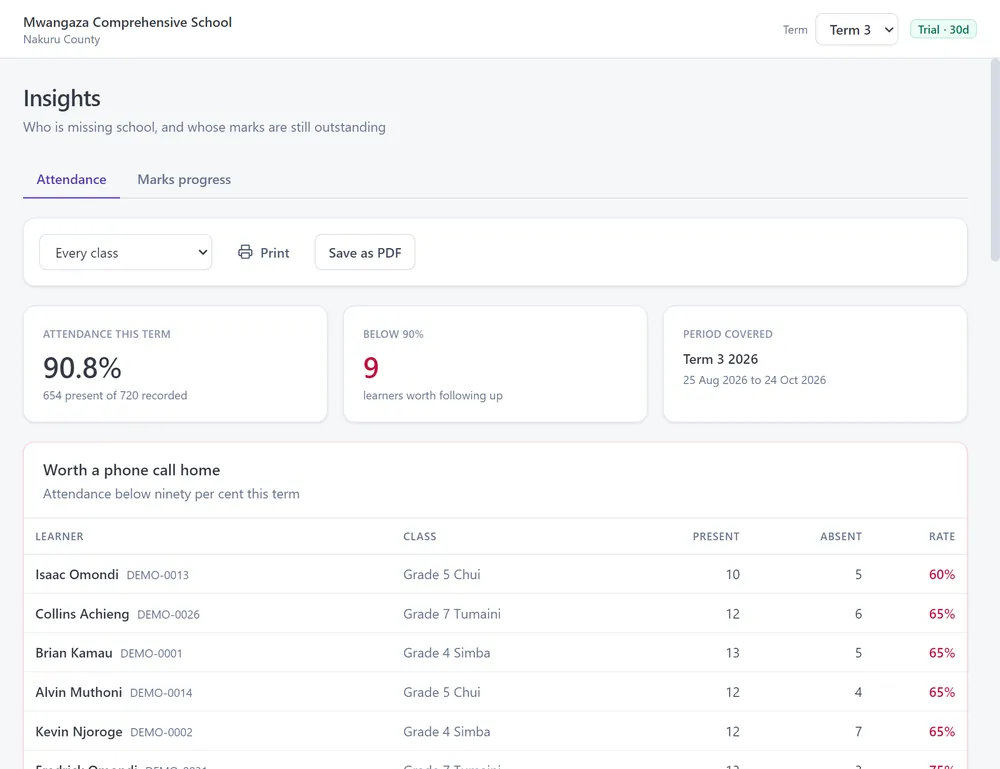Screen dimensions: 1000x769
Task: Click the Insights page heading
Action: [x=62, y=98]
